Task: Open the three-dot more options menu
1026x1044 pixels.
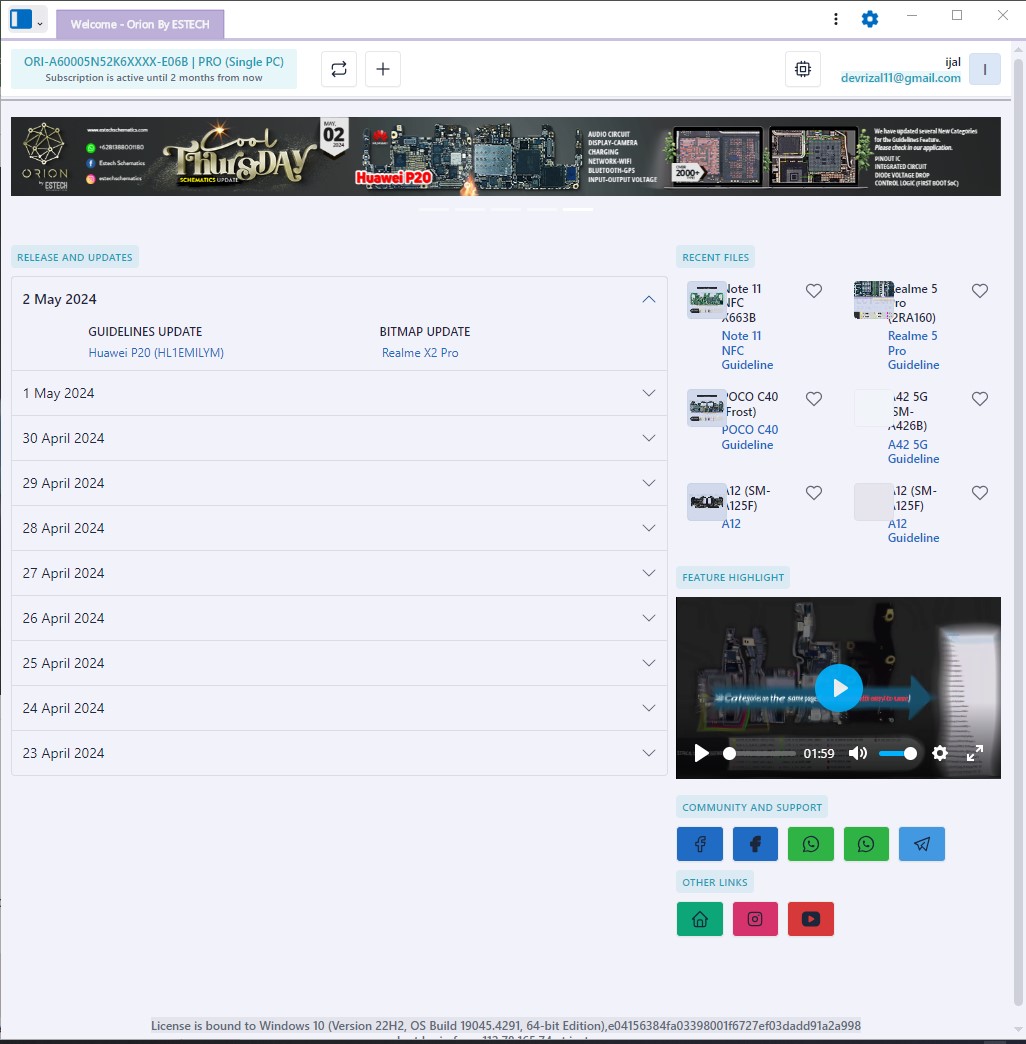Action: click(x=836, y=19)
